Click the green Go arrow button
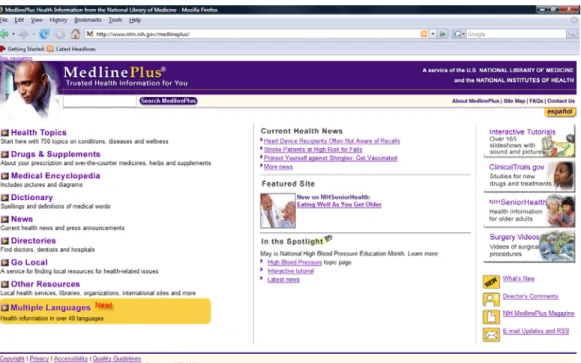Image resolution: width=581 pixels, height=363 pixels. (443, 34)
